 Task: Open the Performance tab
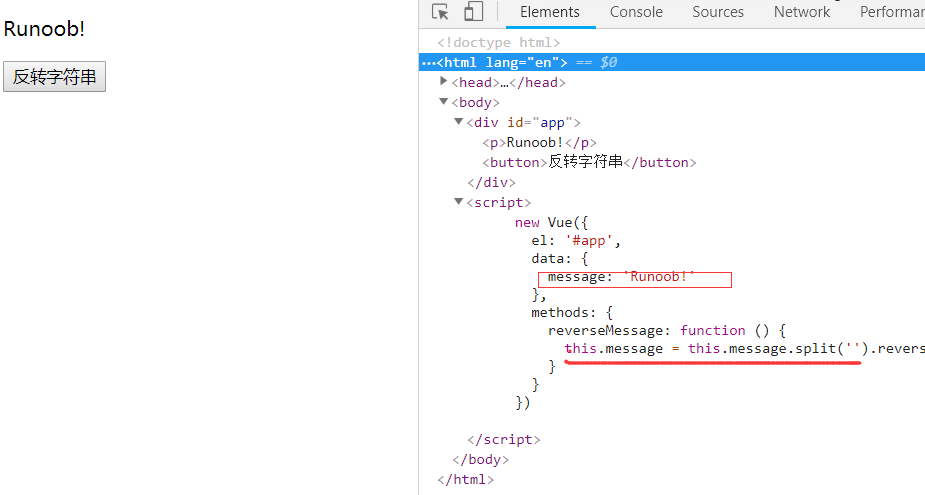click(892, 12)
